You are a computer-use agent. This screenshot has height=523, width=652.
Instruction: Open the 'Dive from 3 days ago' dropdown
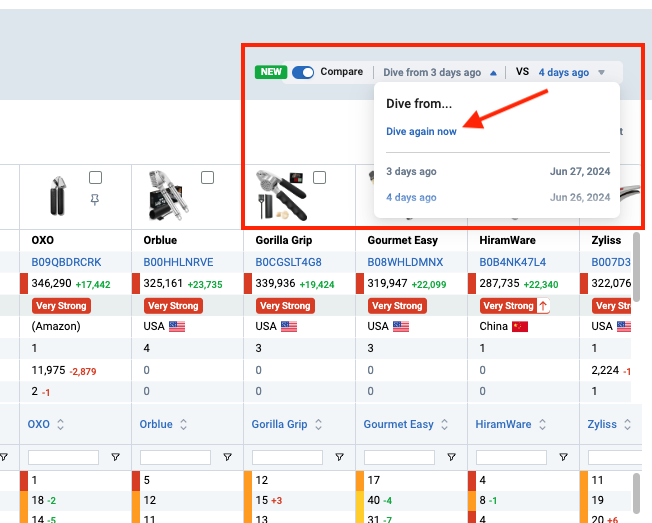[x=440, y=72]
